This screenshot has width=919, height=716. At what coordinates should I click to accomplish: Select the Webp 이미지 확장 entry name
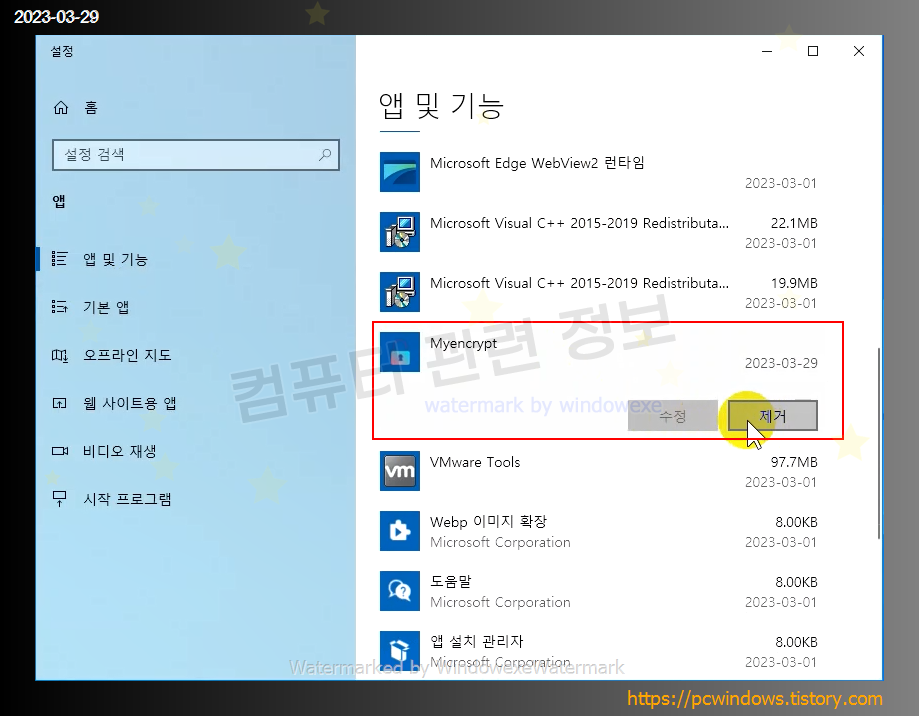point(488,521)
